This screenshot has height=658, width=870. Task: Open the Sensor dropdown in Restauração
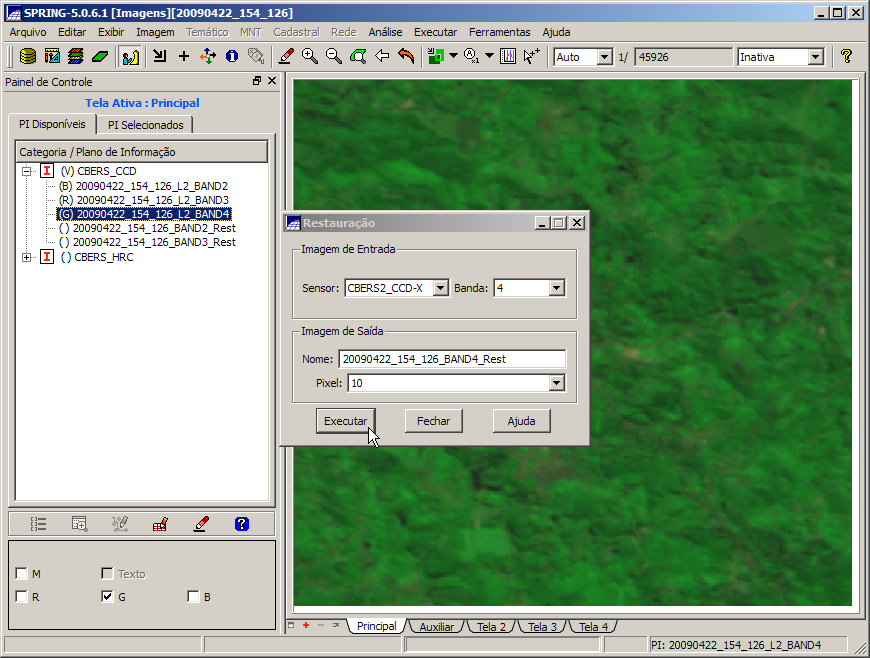441,288
